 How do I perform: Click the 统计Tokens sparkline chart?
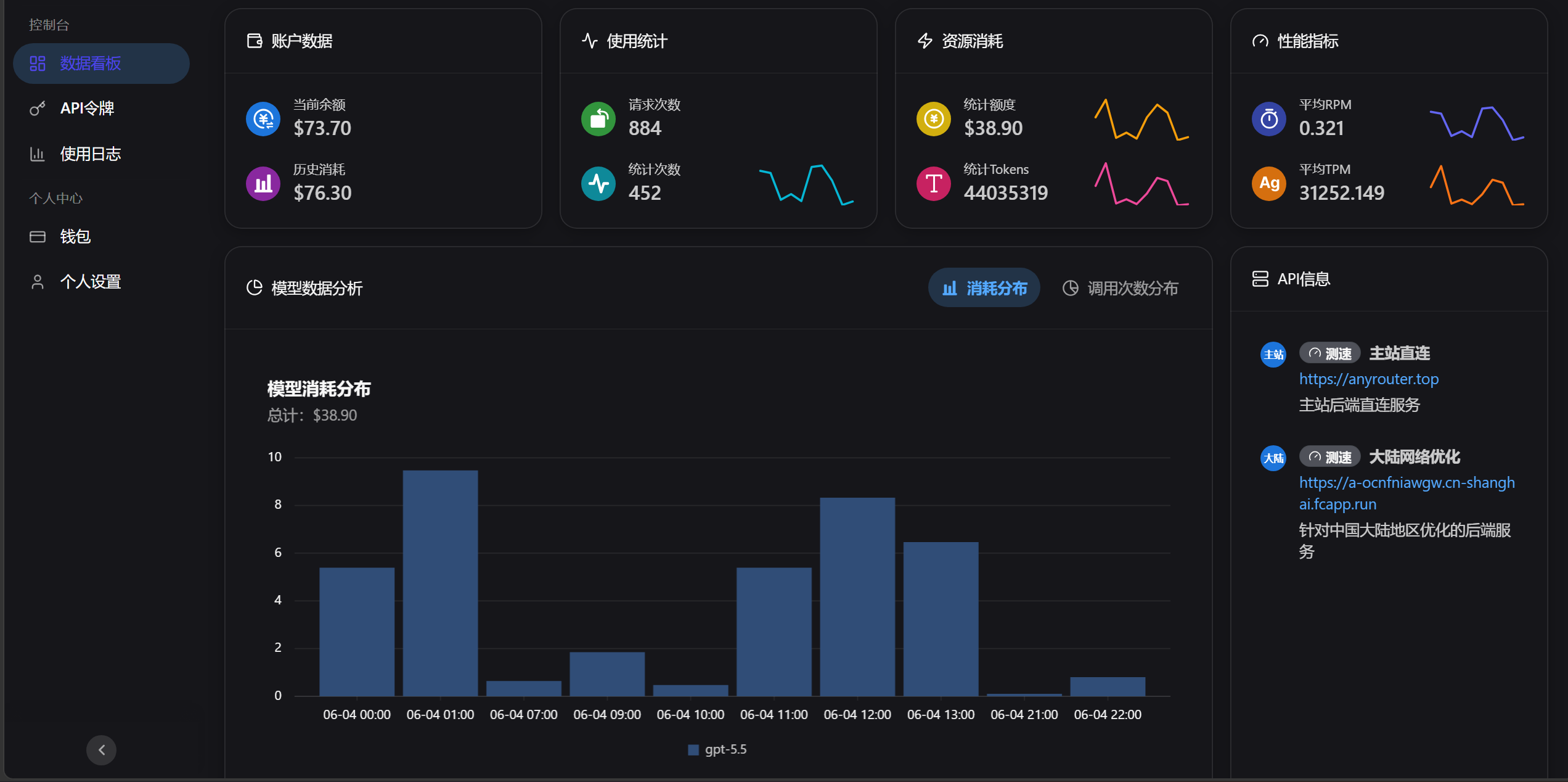click(x=1141, y=184)
